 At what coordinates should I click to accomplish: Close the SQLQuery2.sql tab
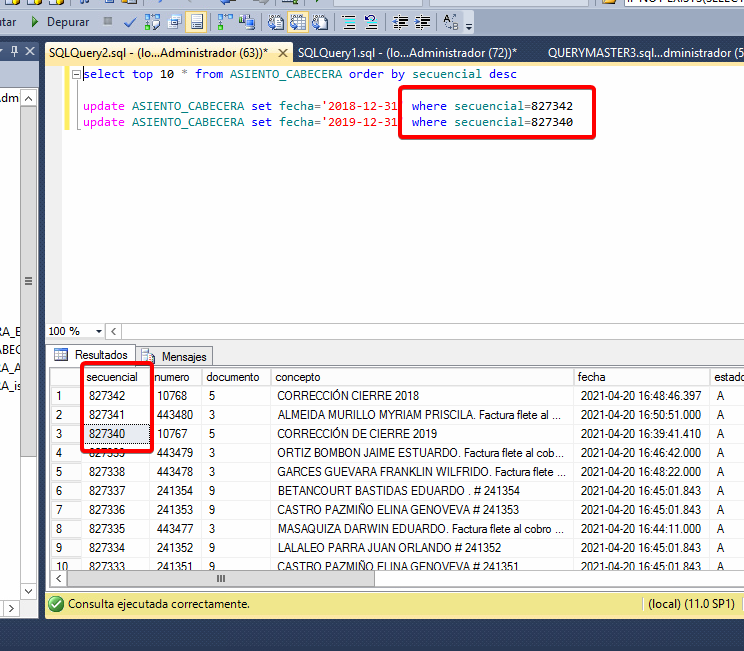283,53
